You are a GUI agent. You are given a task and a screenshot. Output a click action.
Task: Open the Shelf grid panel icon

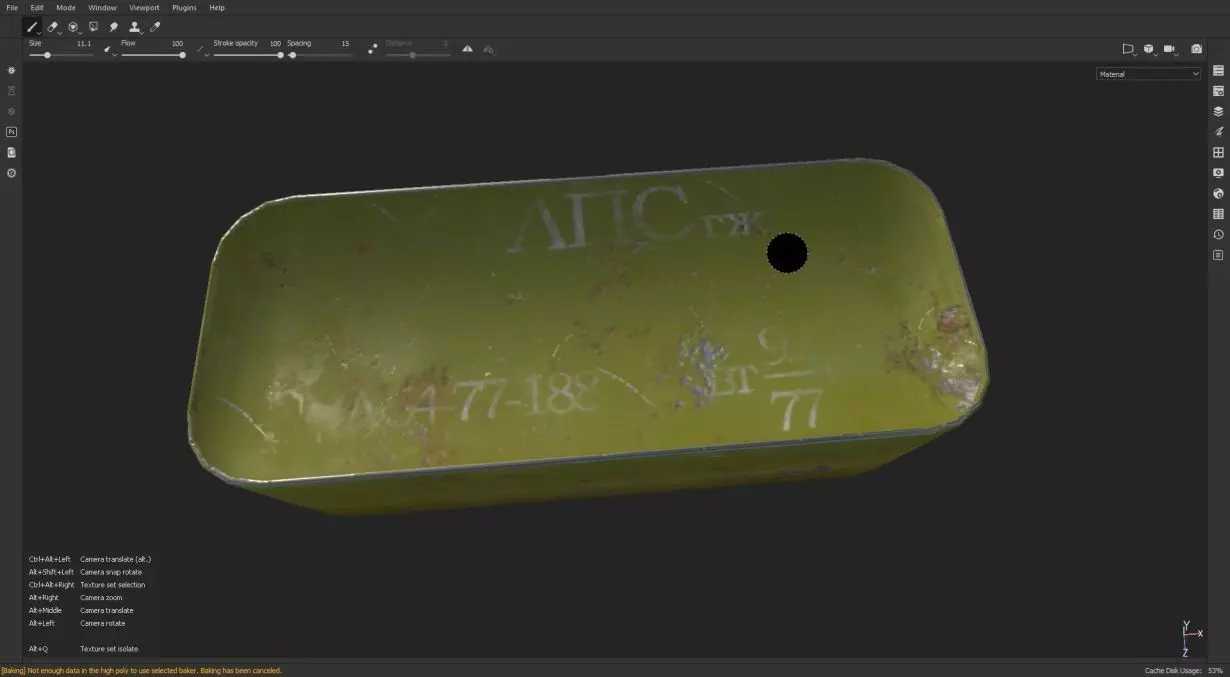pyautogui.click(x=1218, y=153)
